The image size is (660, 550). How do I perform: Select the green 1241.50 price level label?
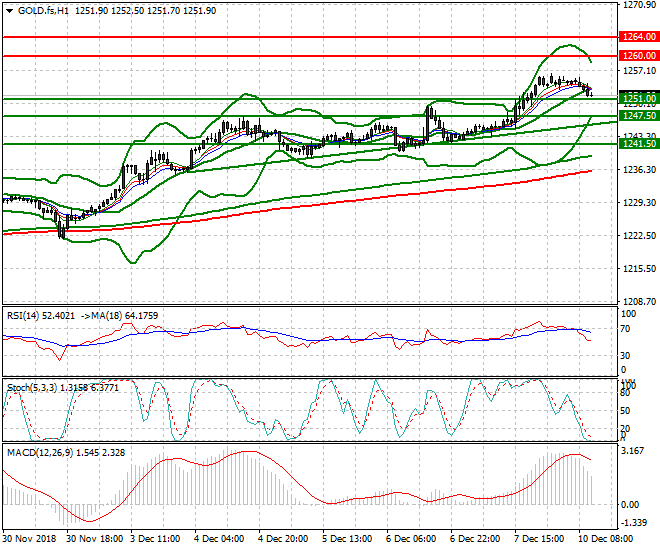638,144
